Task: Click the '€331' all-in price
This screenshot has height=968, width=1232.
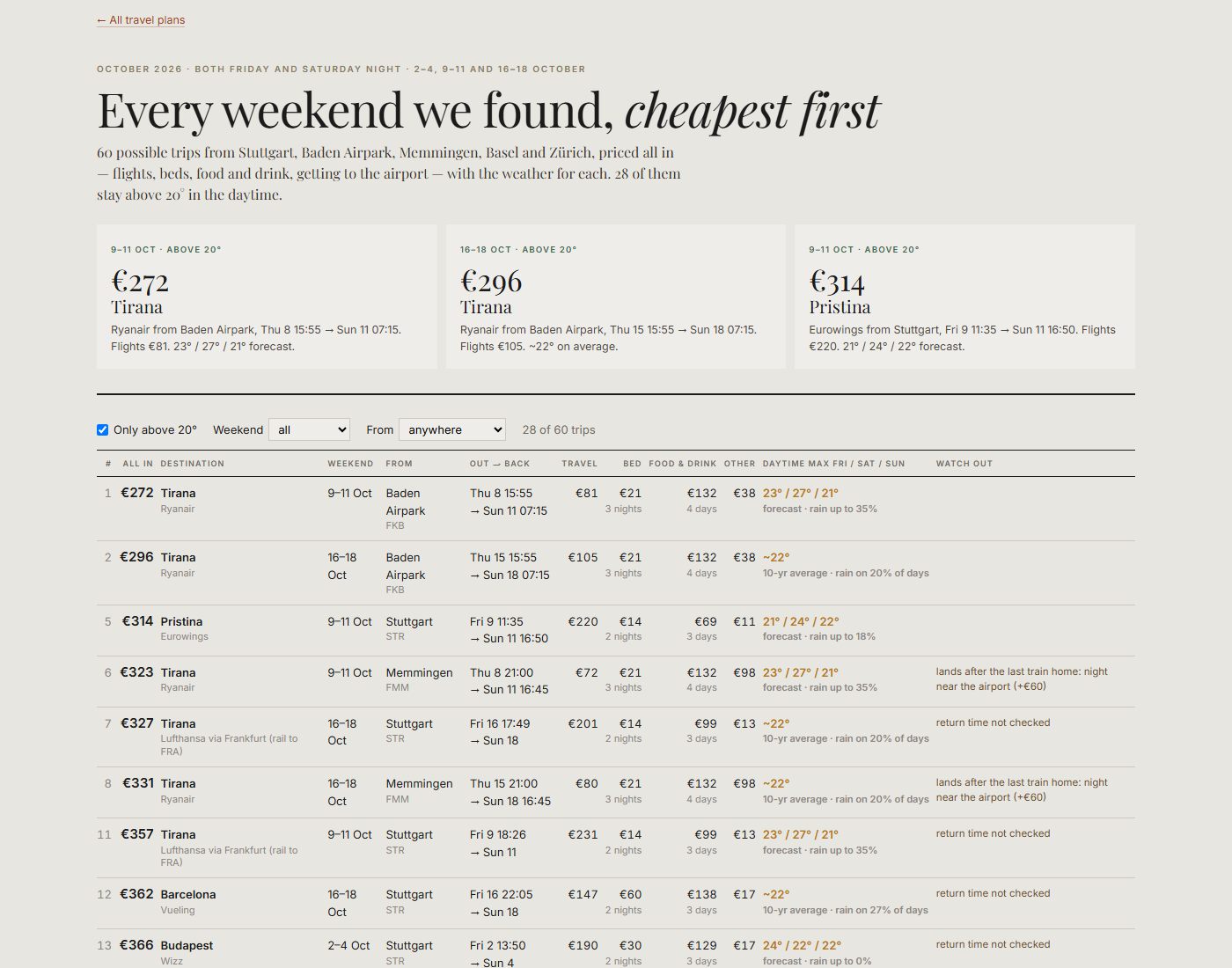Action: (x=137, y=783)
